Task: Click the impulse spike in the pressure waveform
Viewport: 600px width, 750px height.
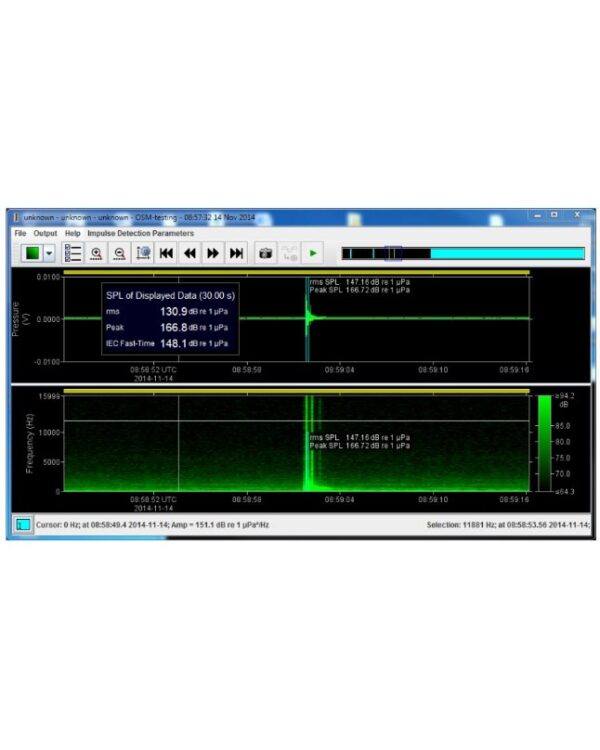Action: coord(308,318)
